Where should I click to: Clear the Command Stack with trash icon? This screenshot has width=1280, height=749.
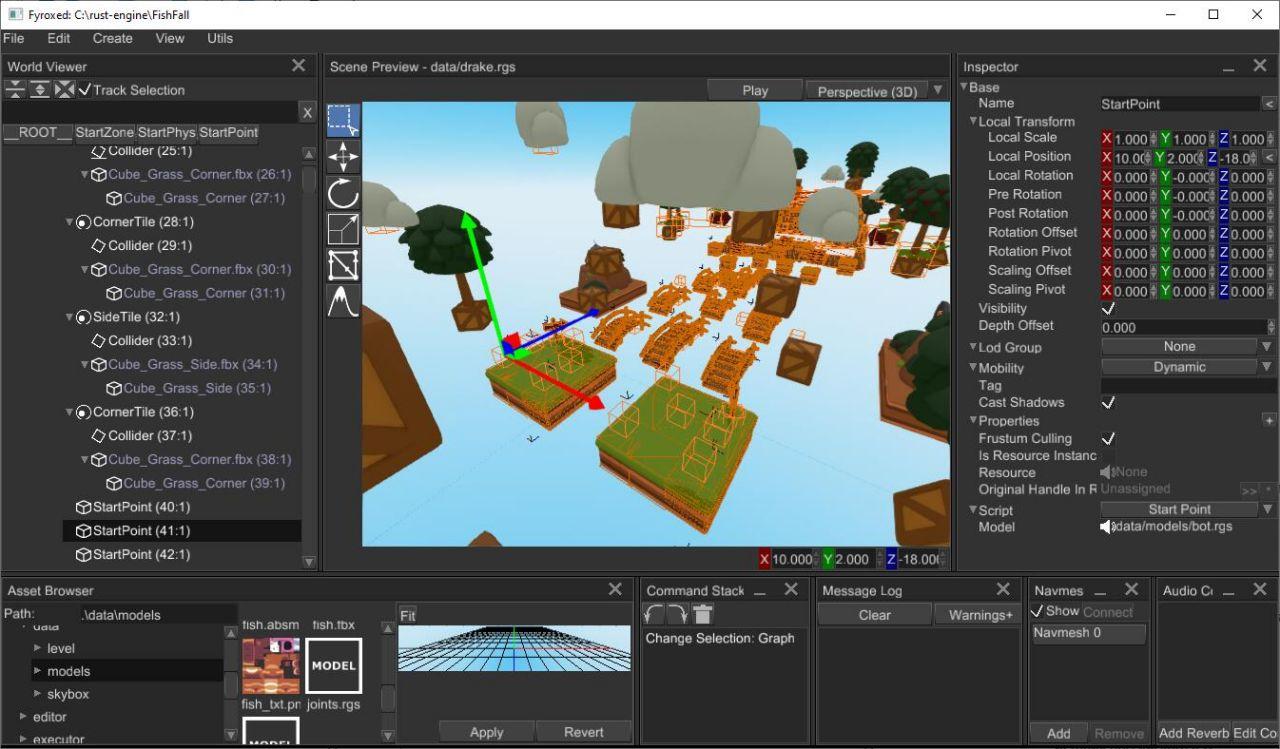coord(702,614)
